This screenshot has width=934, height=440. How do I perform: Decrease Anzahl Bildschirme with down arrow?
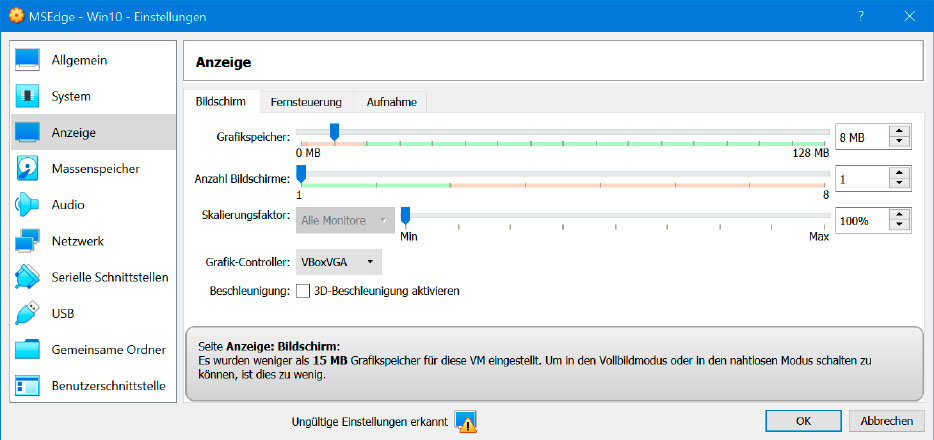point(899,185)
